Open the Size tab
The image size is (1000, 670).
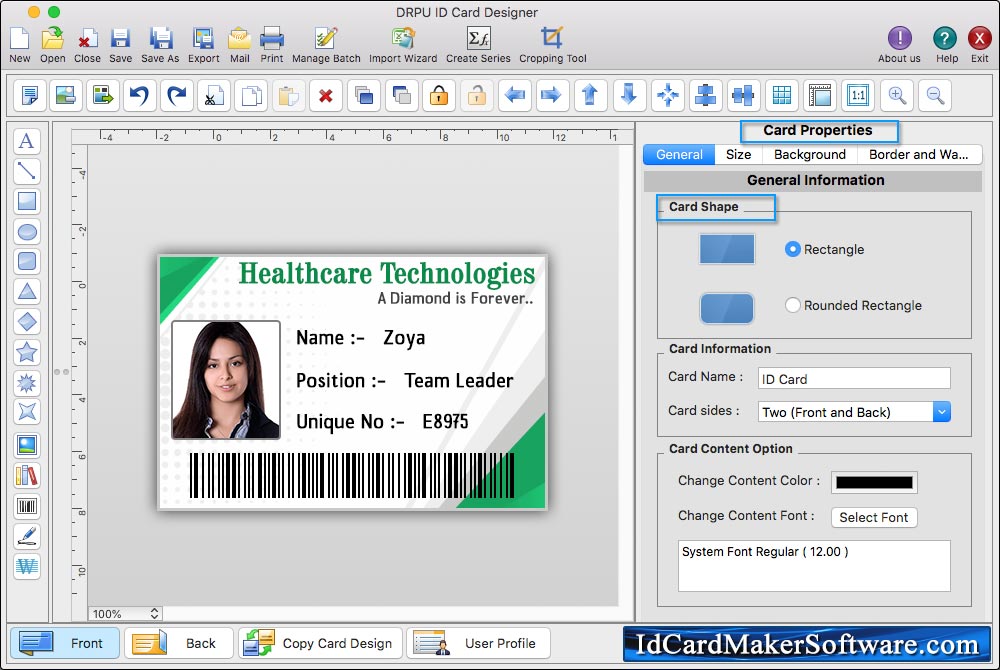pyautogui.click(x=738, y=155)
